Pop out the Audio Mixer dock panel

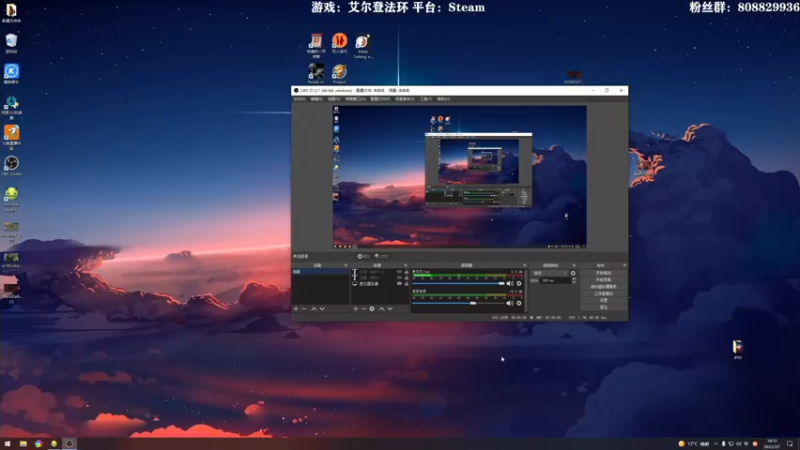coord(524,265)
